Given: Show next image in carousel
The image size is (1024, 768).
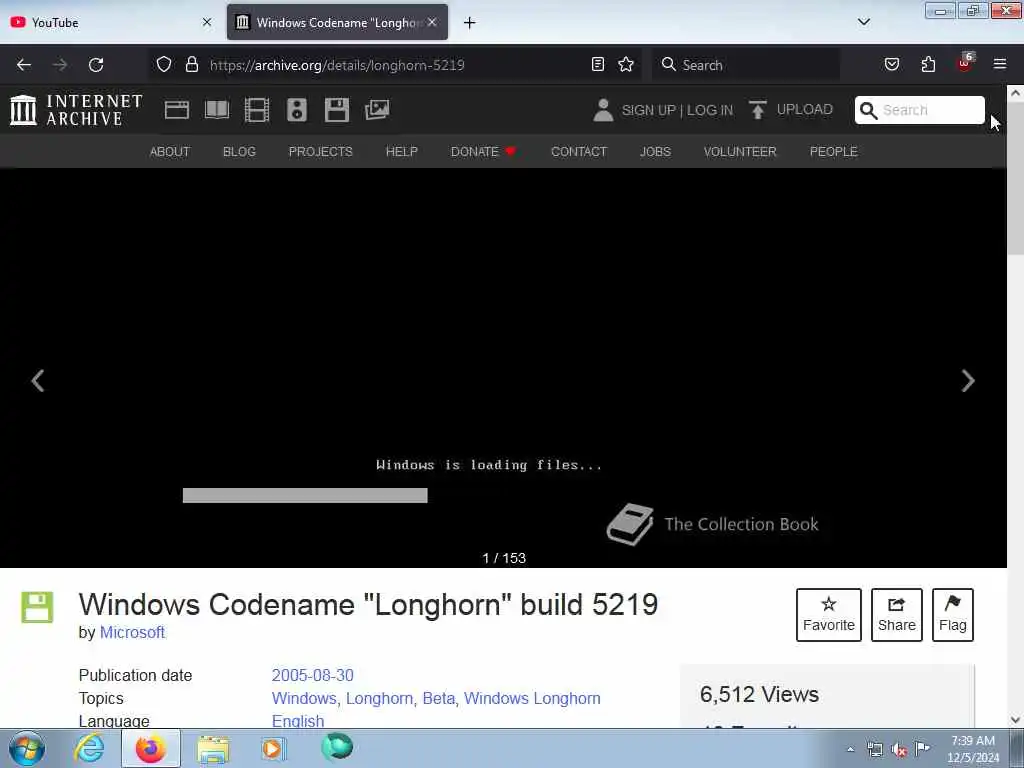Looking at the screenshot, I should point(968,381).
